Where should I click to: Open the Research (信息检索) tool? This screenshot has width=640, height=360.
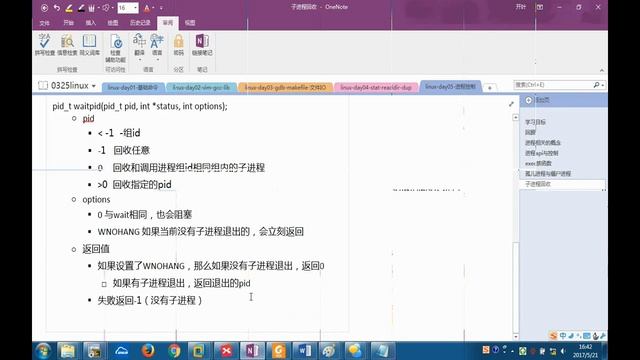[x=67, y=45]
